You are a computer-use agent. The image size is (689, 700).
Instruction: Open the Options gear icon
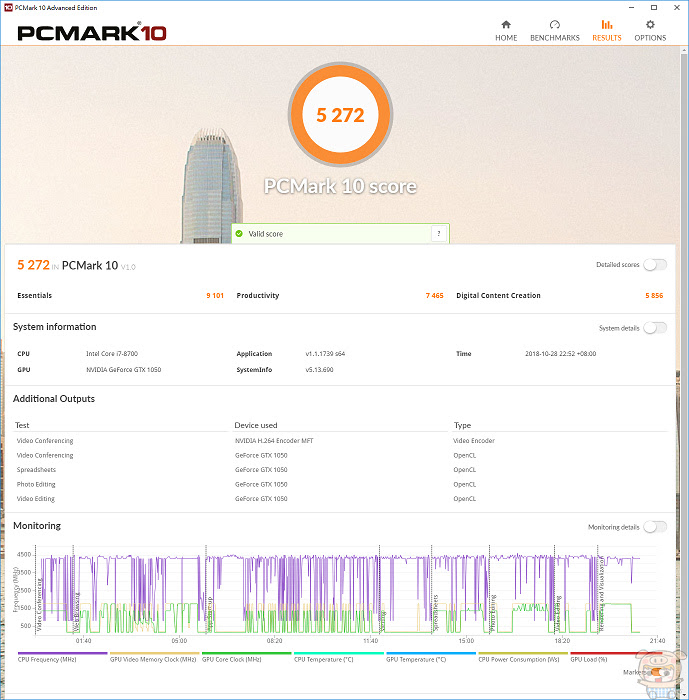[x=650, y=25]
